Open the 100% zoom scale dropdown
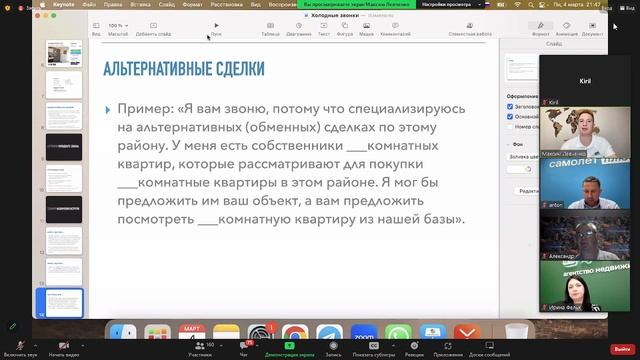This screenshot has height=360, width=640. click(118, 26)
